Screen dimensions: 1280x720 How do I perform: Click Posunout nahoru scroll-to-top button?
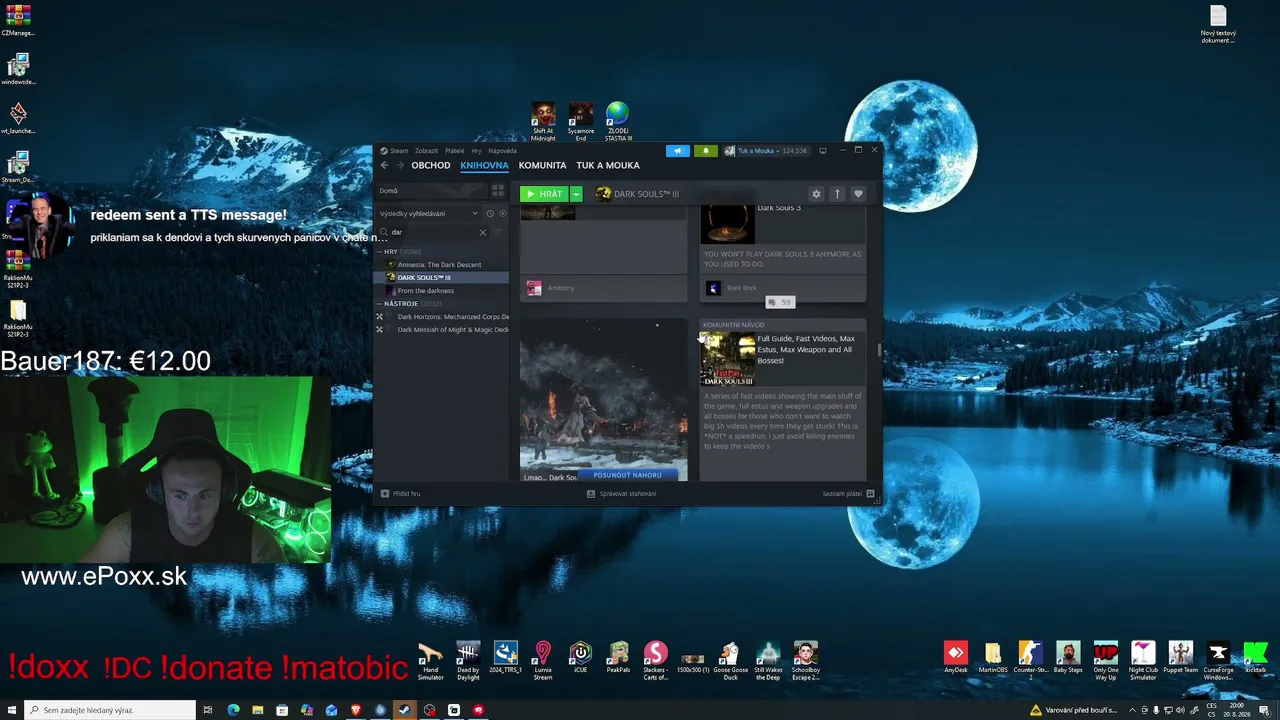click(x=627, y=475)
